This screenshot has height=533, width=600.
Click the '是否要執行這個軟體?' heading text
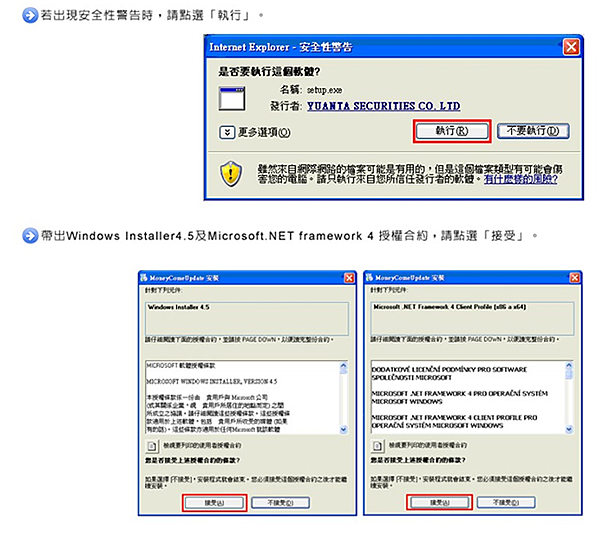tap(269, 72)
